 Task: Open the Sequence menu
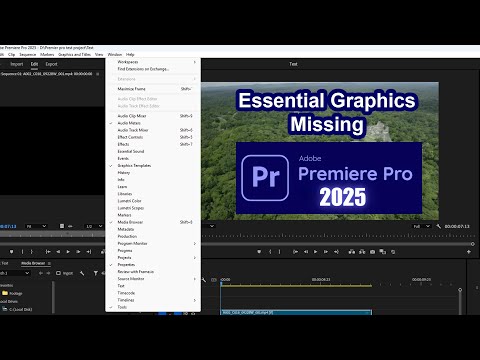(28, 54)
